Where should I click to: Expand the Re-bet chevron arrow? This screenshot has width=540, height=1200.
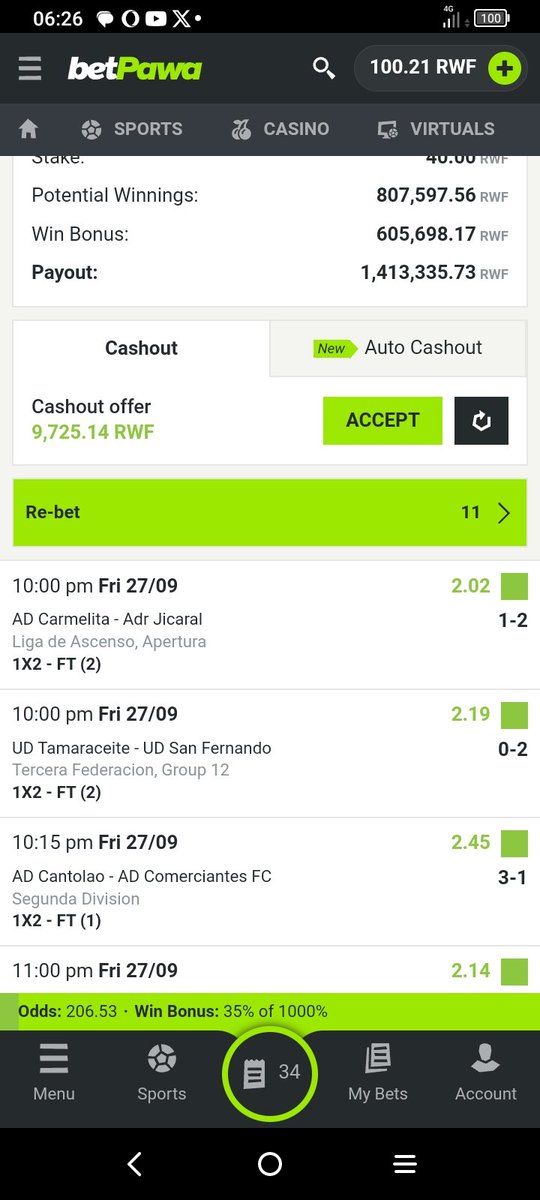coord(504,513)
